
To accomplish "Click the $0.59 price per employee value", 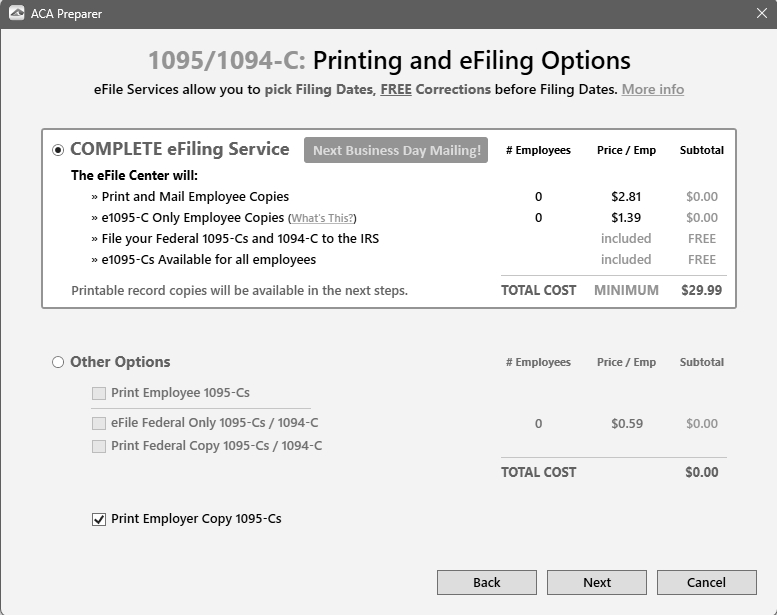I will point(626,424).
